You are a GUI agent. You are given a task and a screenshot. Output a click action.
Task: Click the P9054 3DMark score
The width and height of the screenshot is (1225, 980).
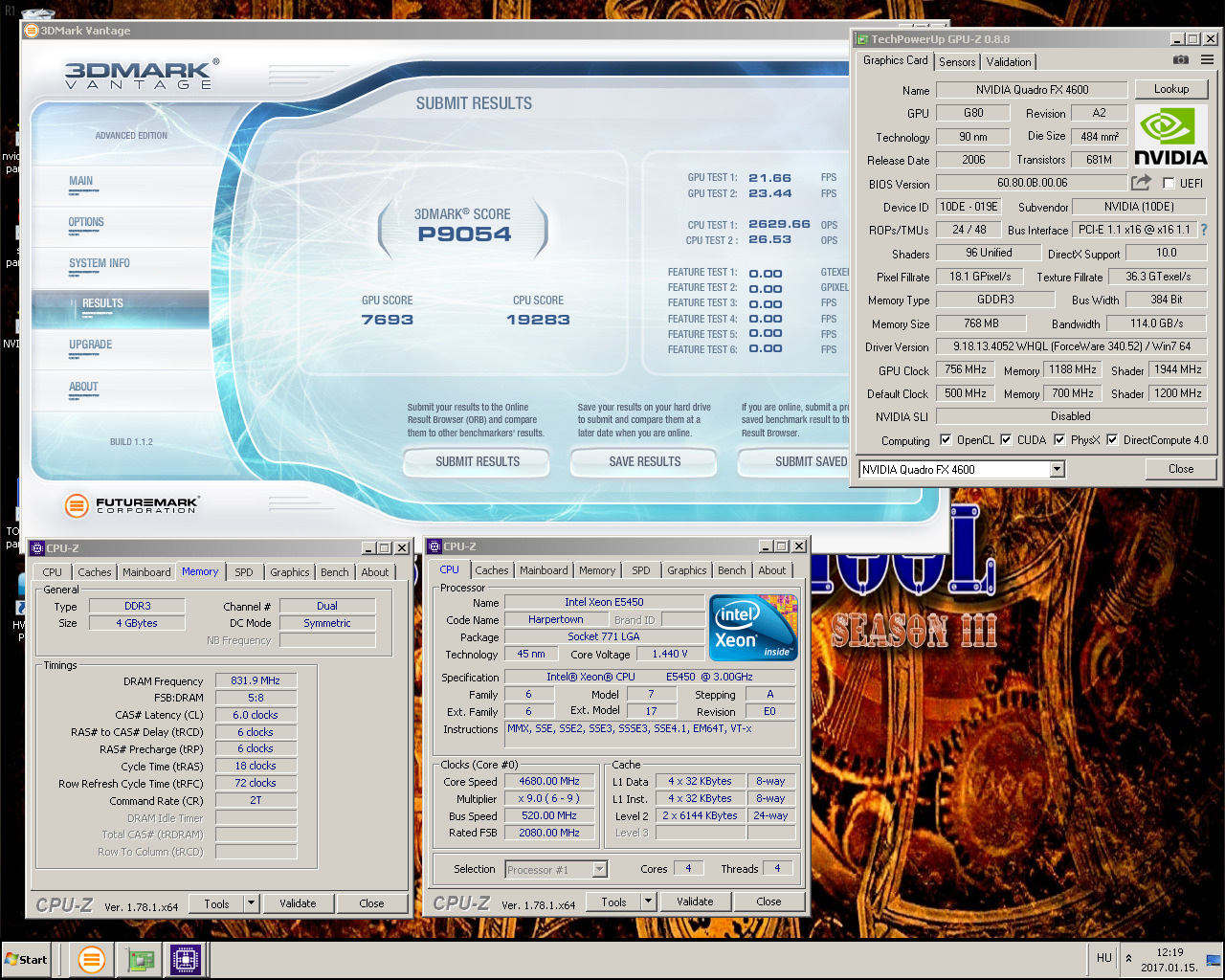click(x=464, y=234)
